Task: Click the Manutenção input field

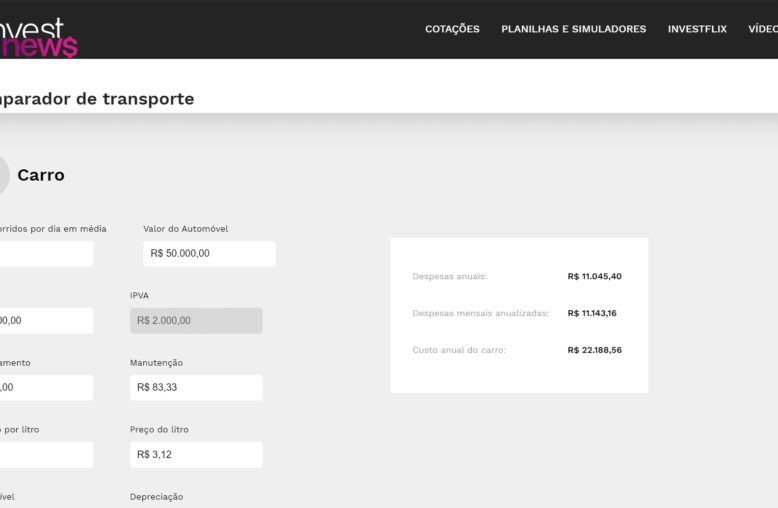Action: pyautogui.click(x=196, y=387)
